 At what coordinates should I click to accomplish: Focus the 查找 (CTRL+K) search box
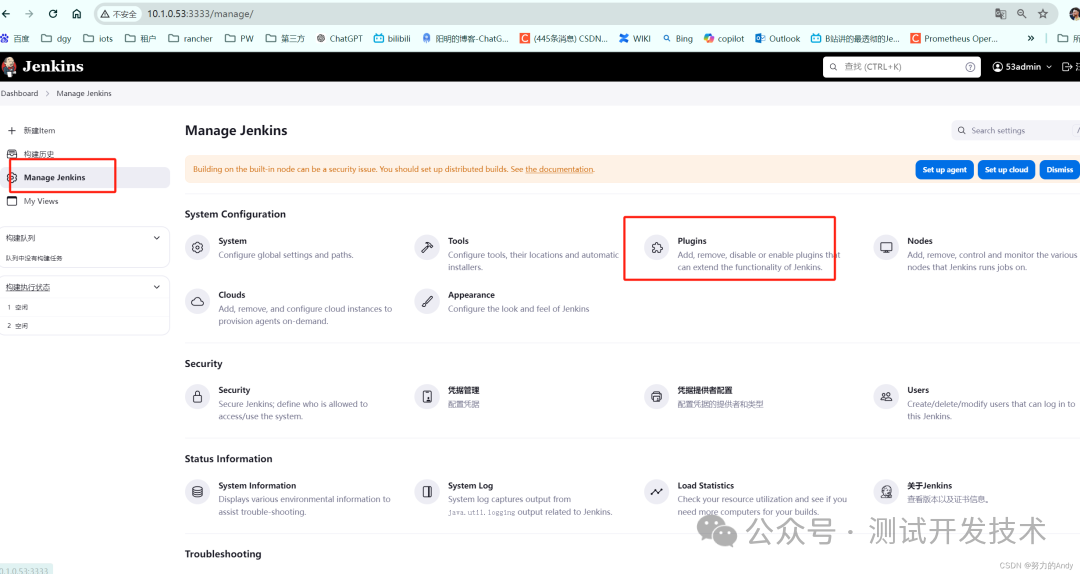coord(902,67)
